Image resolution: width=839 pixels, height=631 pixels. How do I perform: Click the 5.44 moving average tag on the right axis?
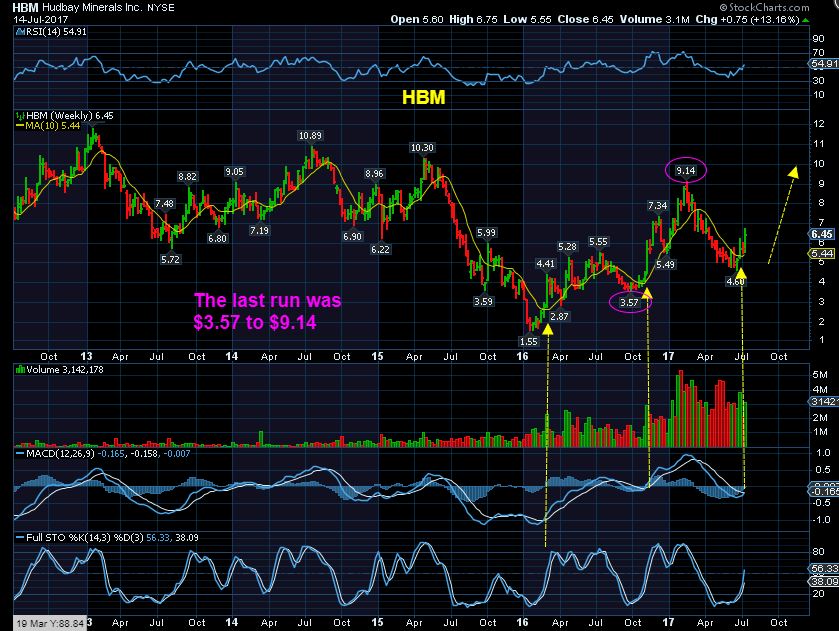(822, 254)
